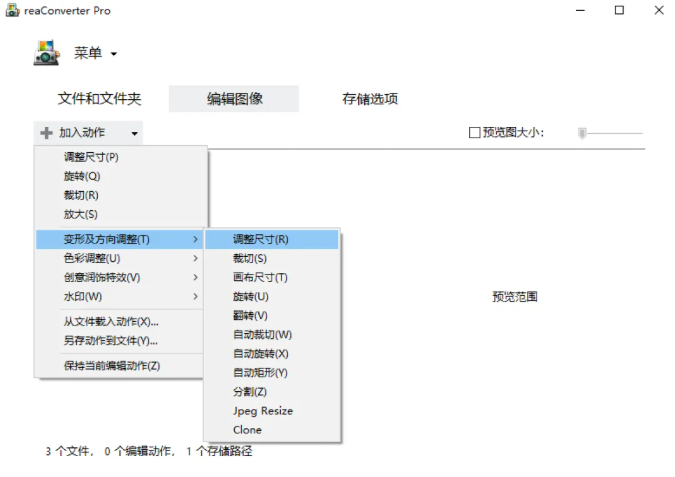Screen dimensions: 675x477
Task: Click the reaConverter title bar app icon
Action: point(12,10)
